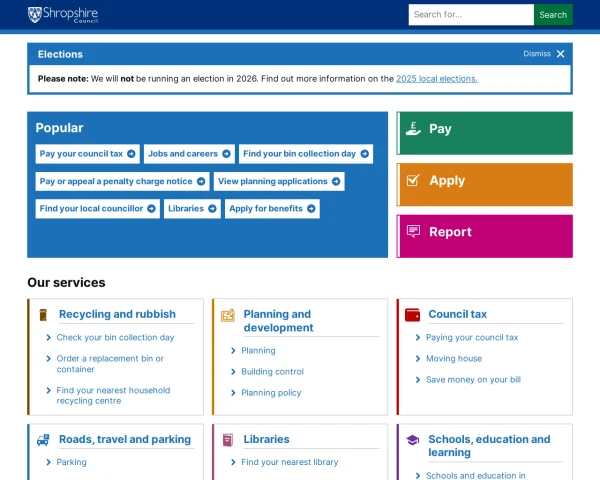The height and width of the screenshot is (480, 600).
Task: Click the chevron before Moving house
Action: (x=418, y=359)
